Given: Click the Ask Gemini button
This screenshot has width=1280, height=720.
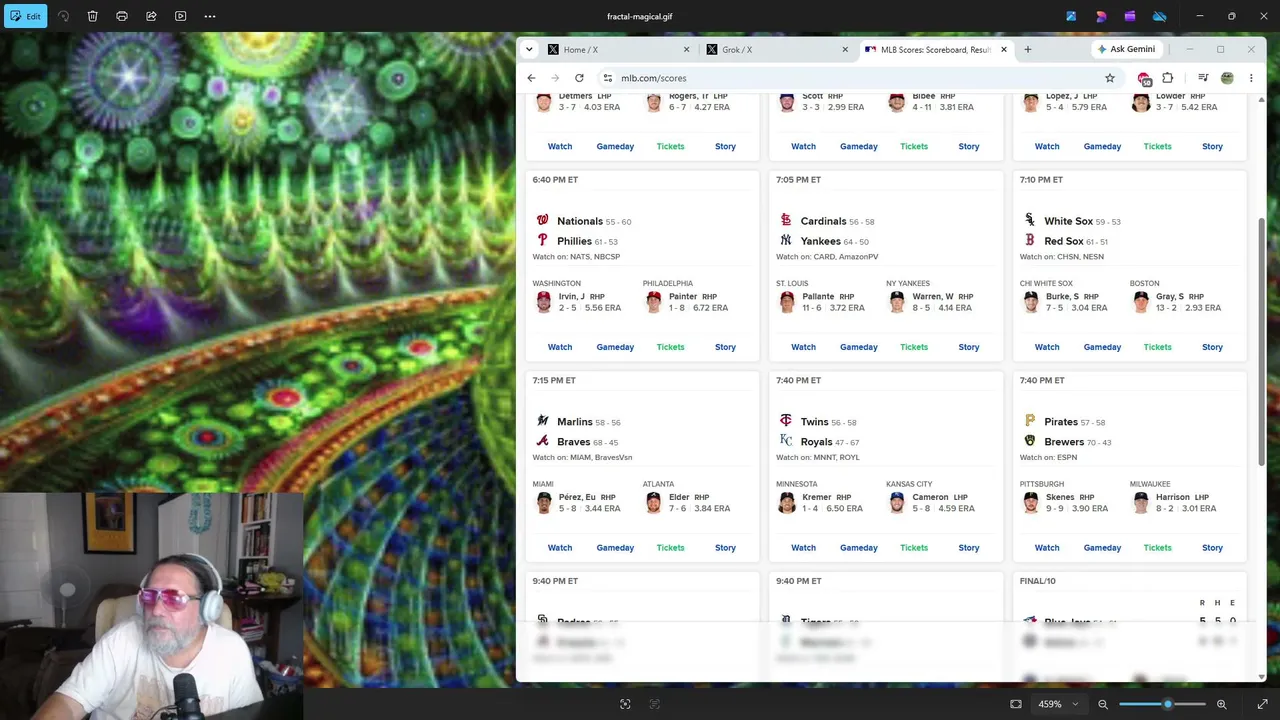Looking at the screenshot, I should 1126,49.
